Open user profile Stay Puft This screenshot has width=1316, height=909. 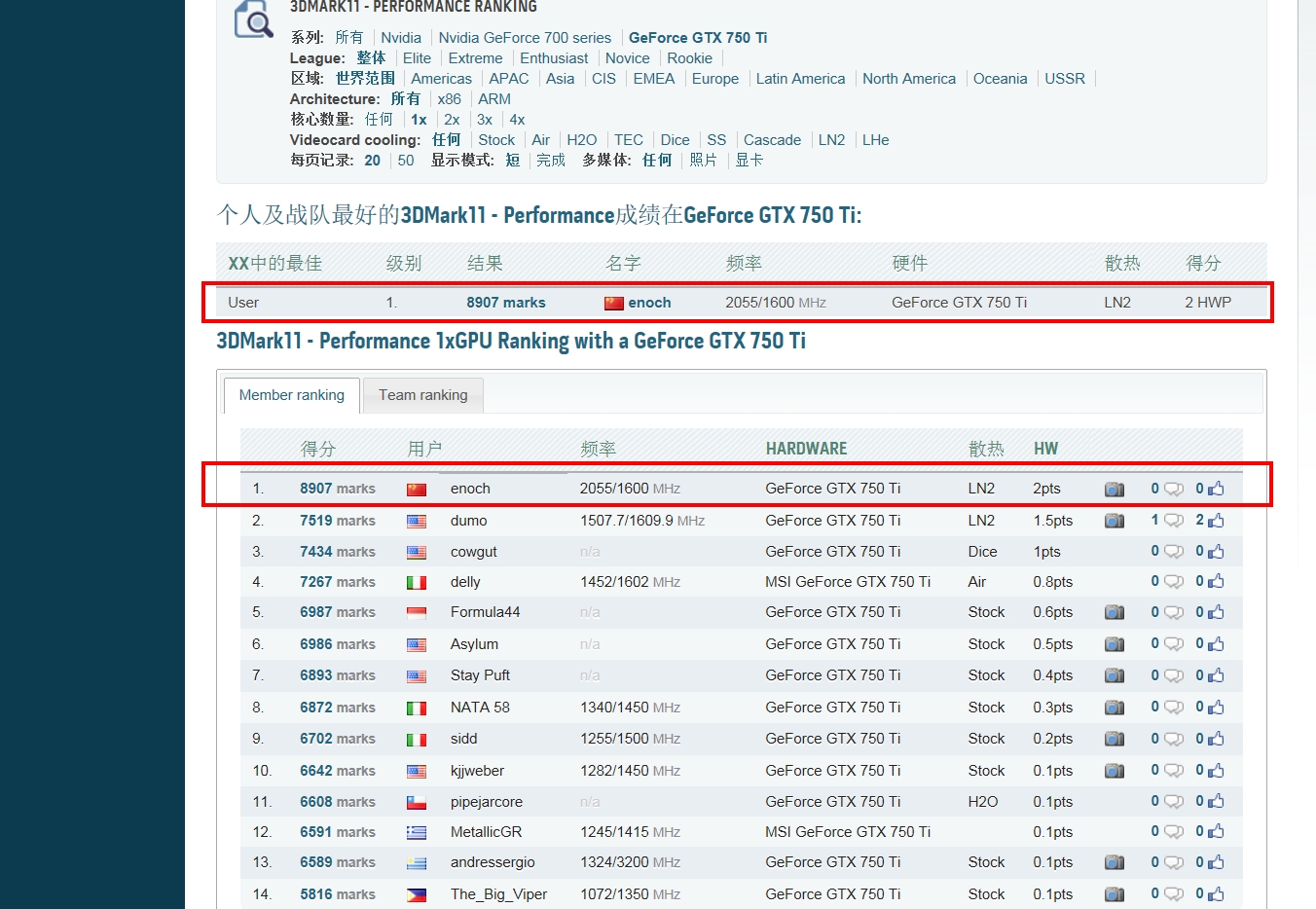(x=480, y=675)
